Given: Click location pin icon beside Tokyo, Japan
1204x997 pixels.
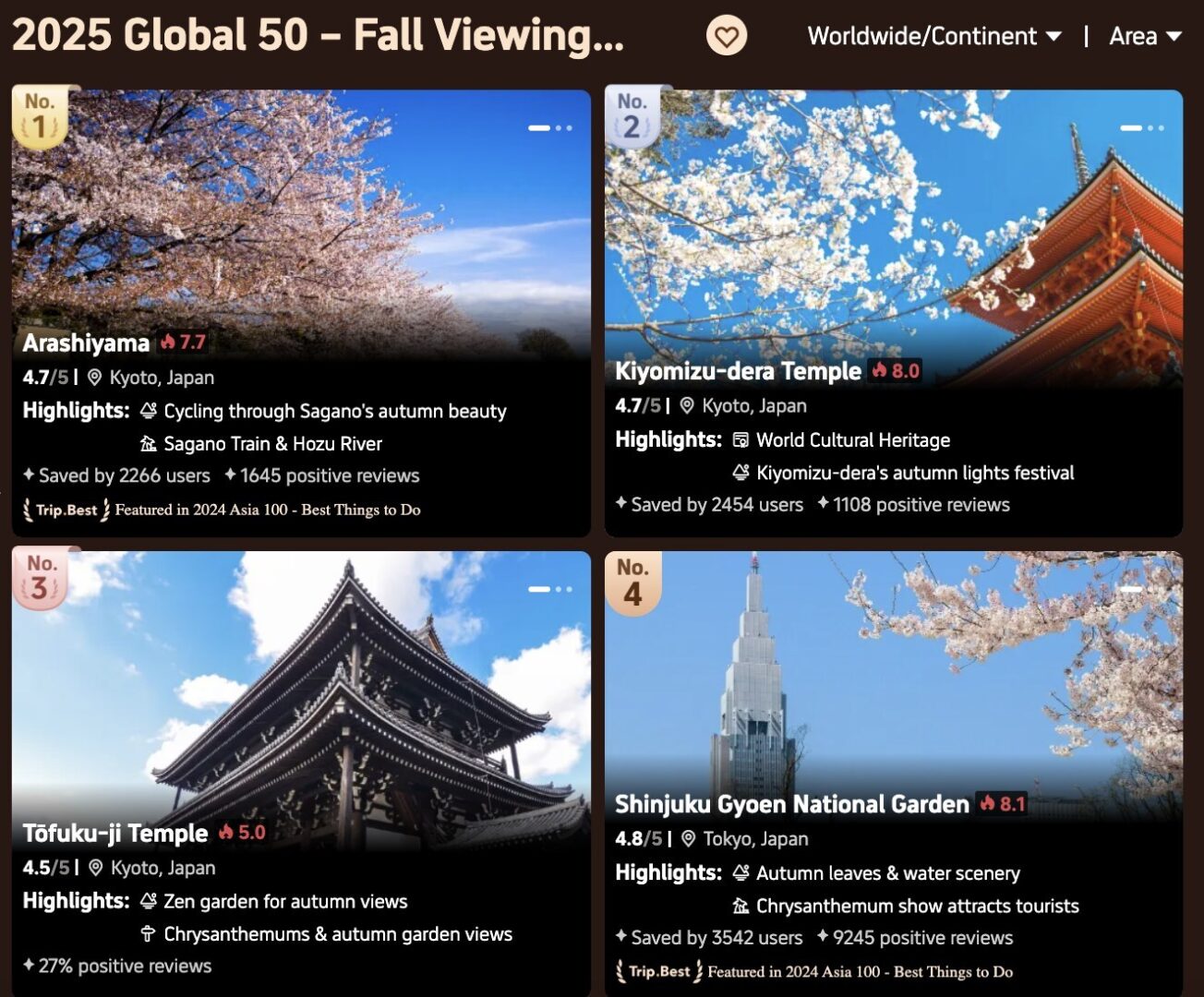Looking at the screenshot, I should (688, 839).
